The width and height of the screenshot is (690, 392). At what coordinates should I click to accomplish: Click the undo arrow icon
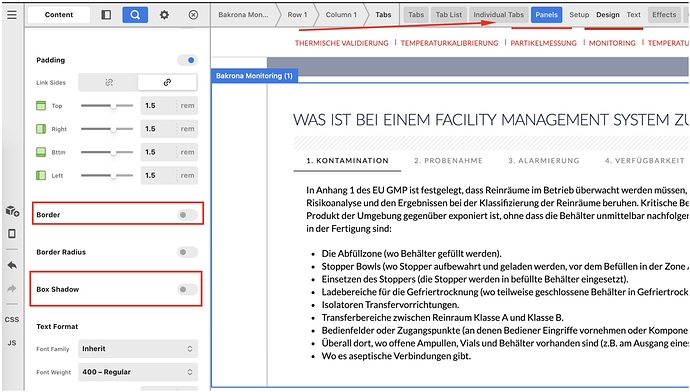coord(12,265)
